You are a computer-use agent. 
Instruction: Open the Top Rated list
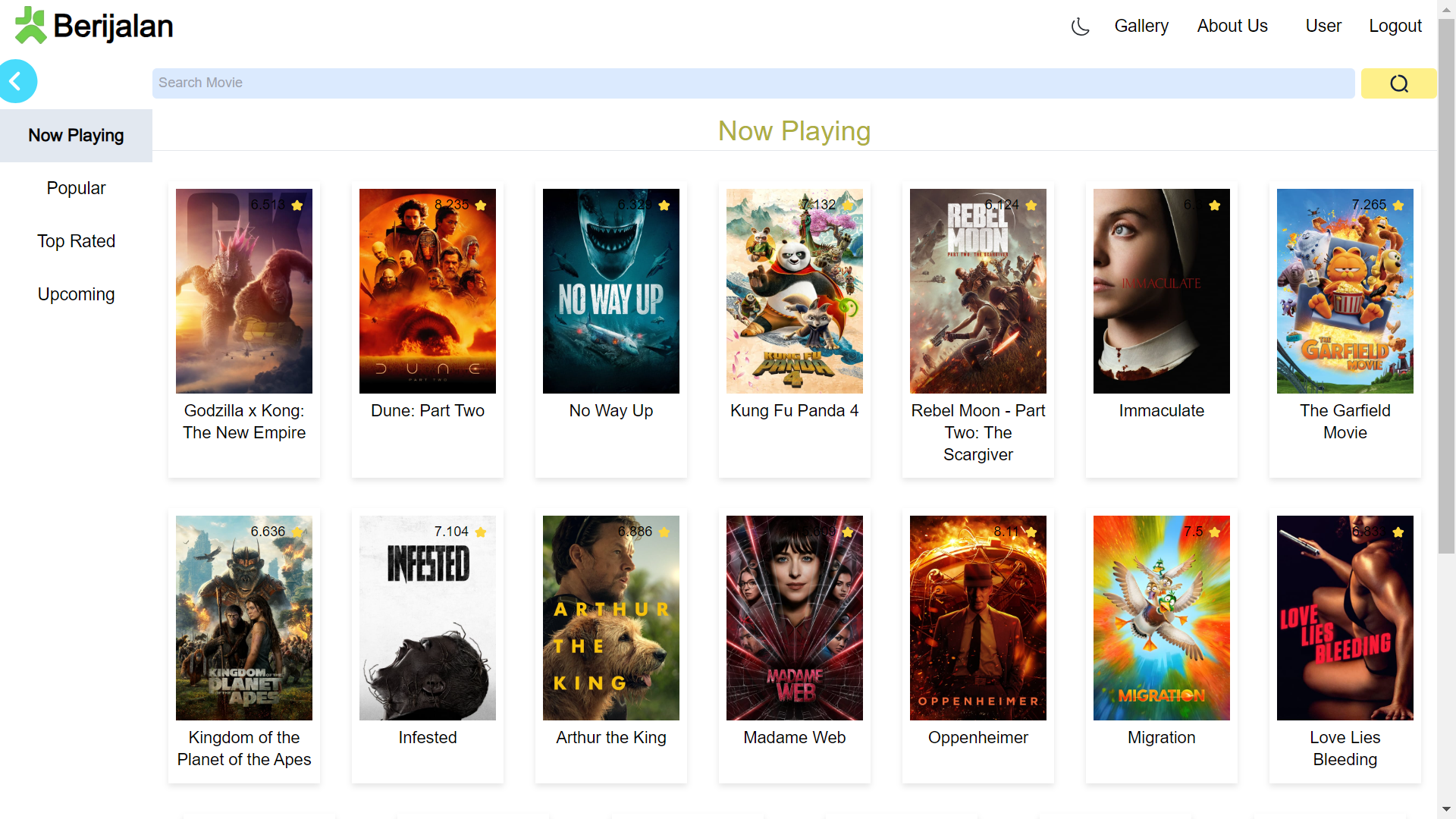pyautogui.click(x=76, y=241)
